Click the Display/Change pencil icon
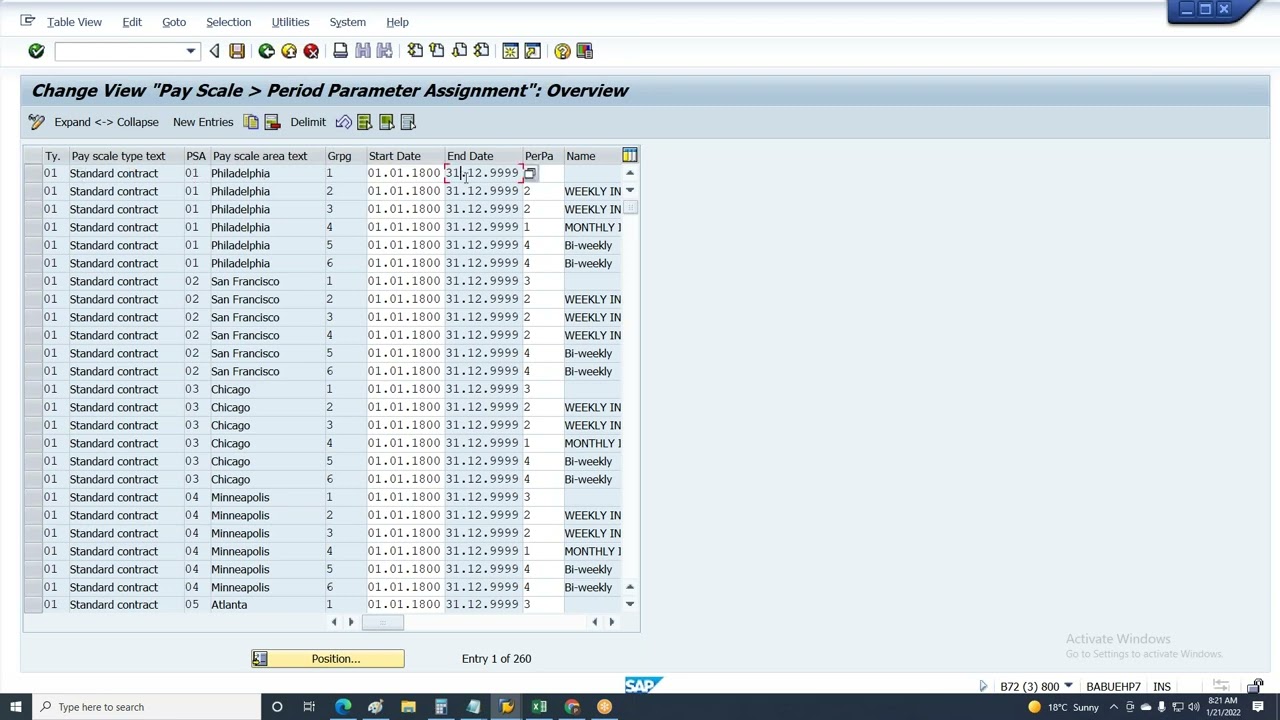This screenshot has width=1280, height=720. (37, 122)
